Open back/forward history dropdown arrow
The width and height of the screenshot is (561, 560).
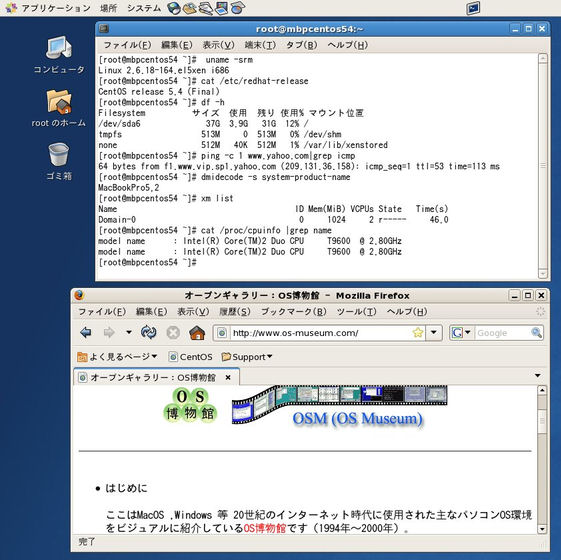tap(128, 332)
